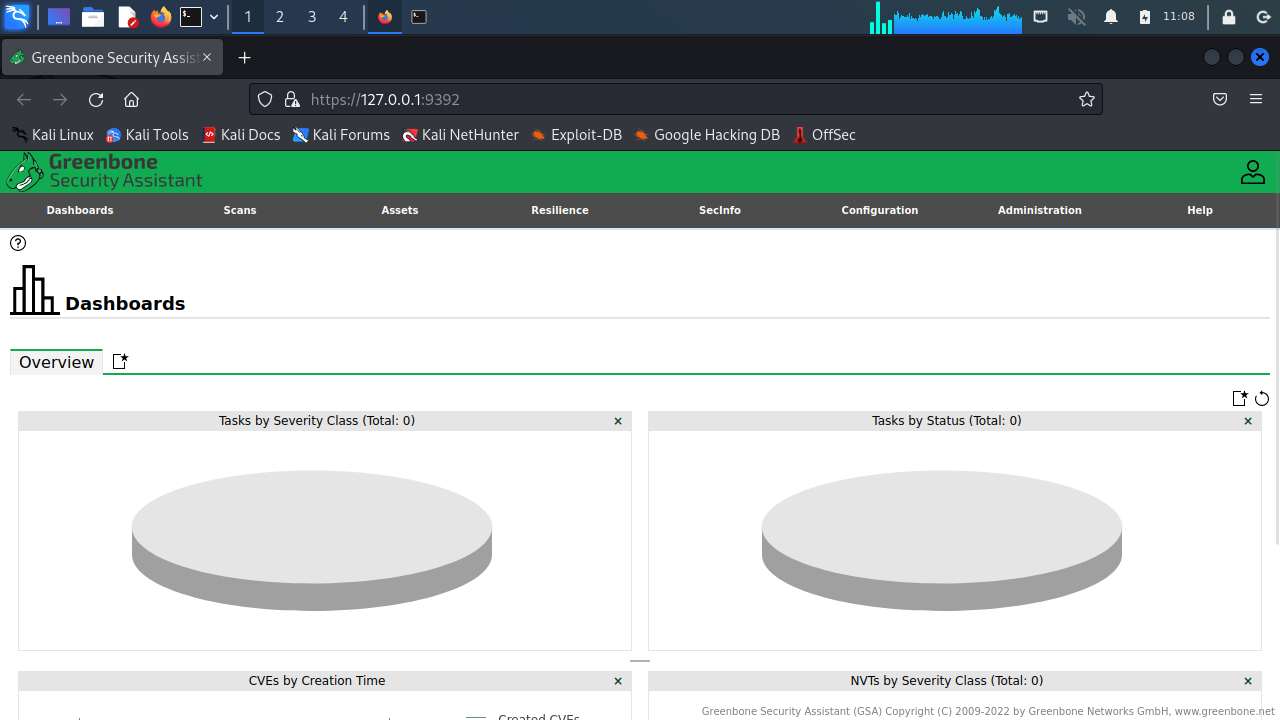
Task: Switch to workspace 3
Action: tap(312, 17)
